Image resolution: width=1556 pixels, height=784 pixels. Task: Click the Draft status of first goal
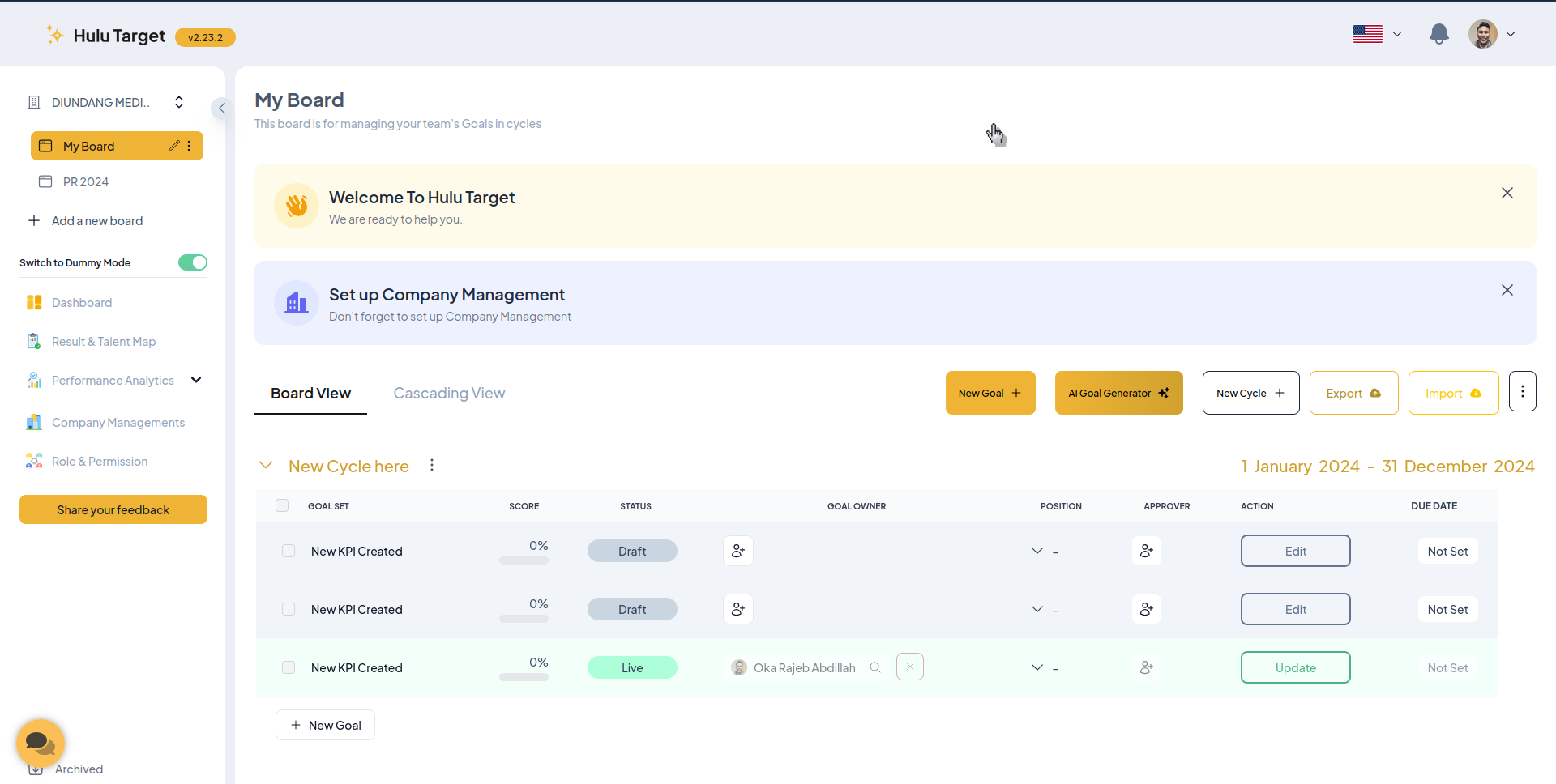coord(632,551)
